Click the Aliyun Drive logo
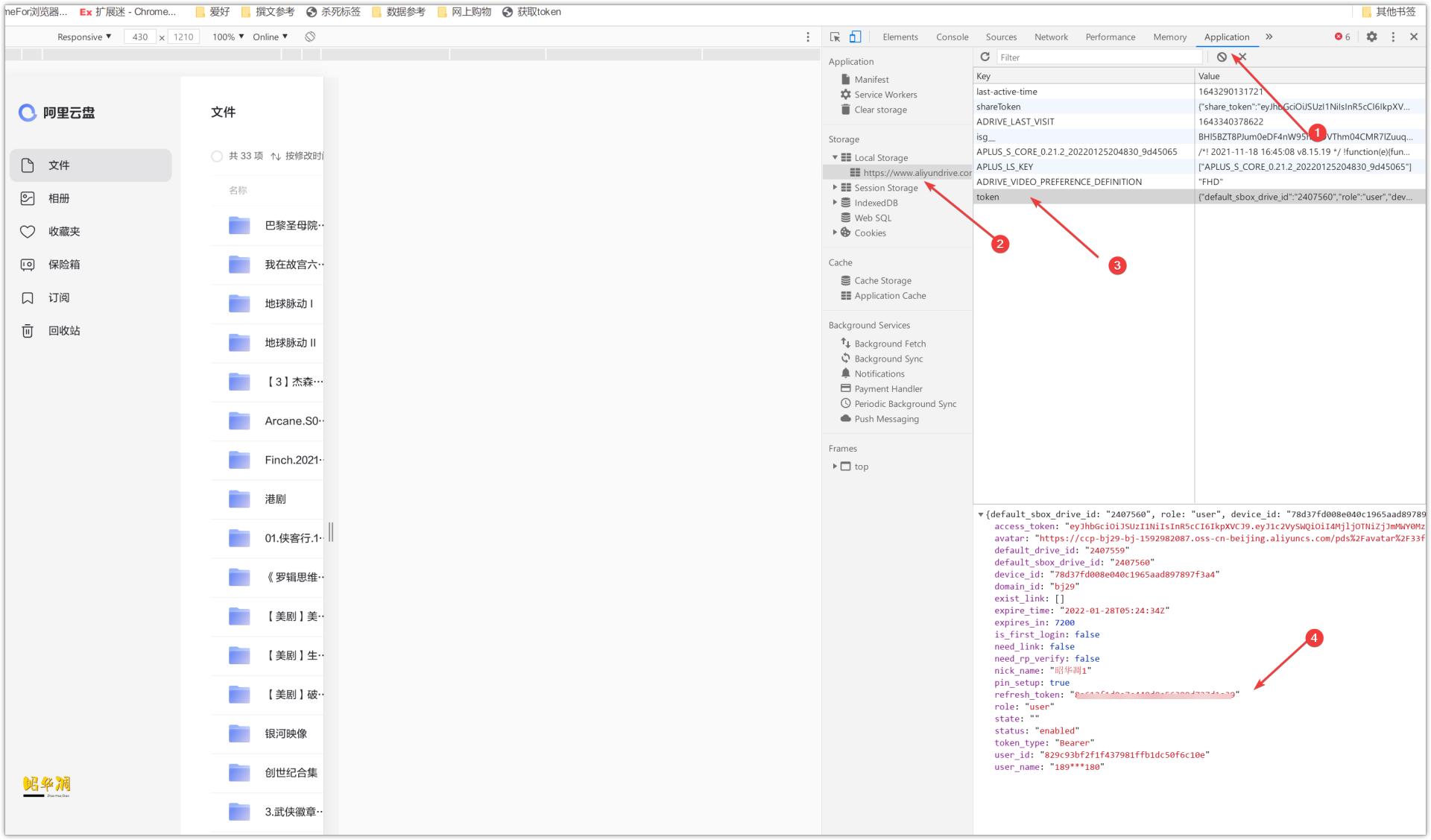 pos(57,113)
